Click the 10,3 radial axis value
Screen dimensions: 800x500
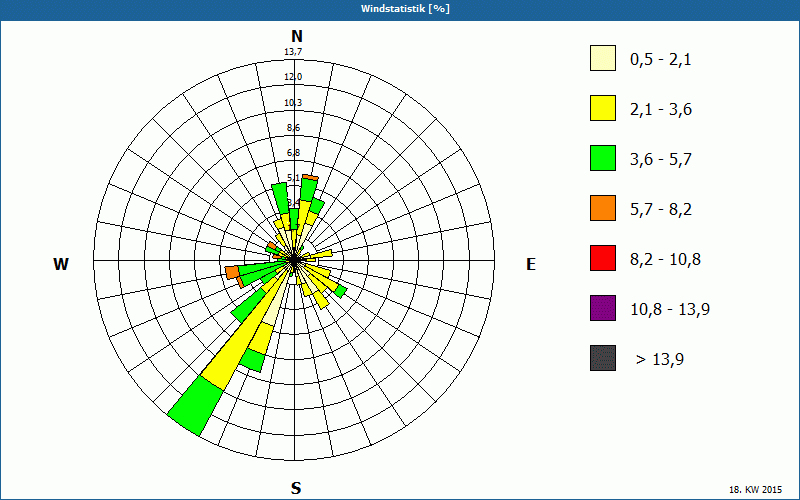(293, 103)
